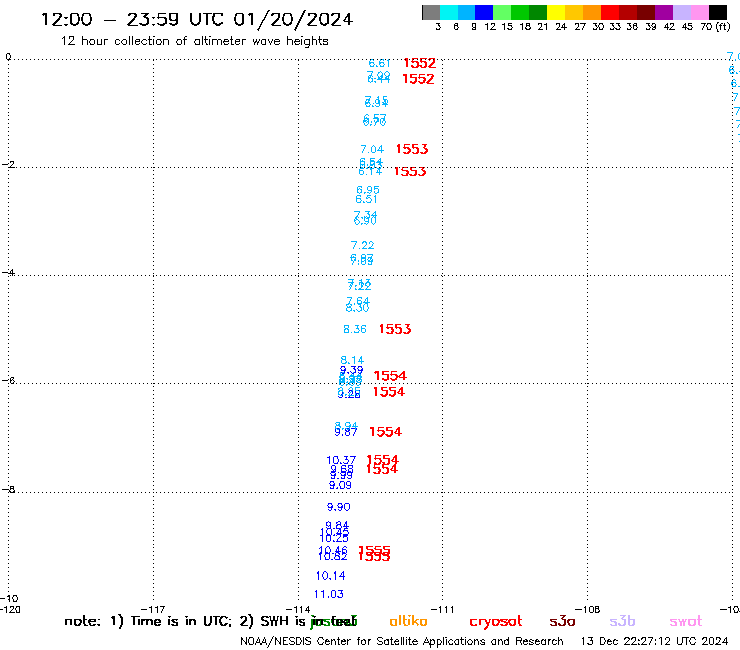Click the cyan legend swatch
Viewport: 740px width, 650px height.
[x=449, y=12]
